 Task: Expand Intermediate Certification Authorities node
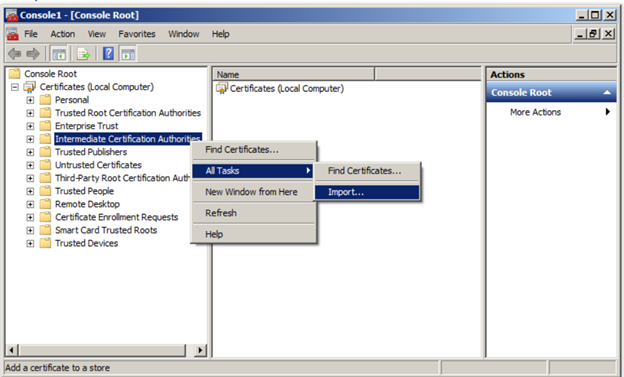[30, 139]
